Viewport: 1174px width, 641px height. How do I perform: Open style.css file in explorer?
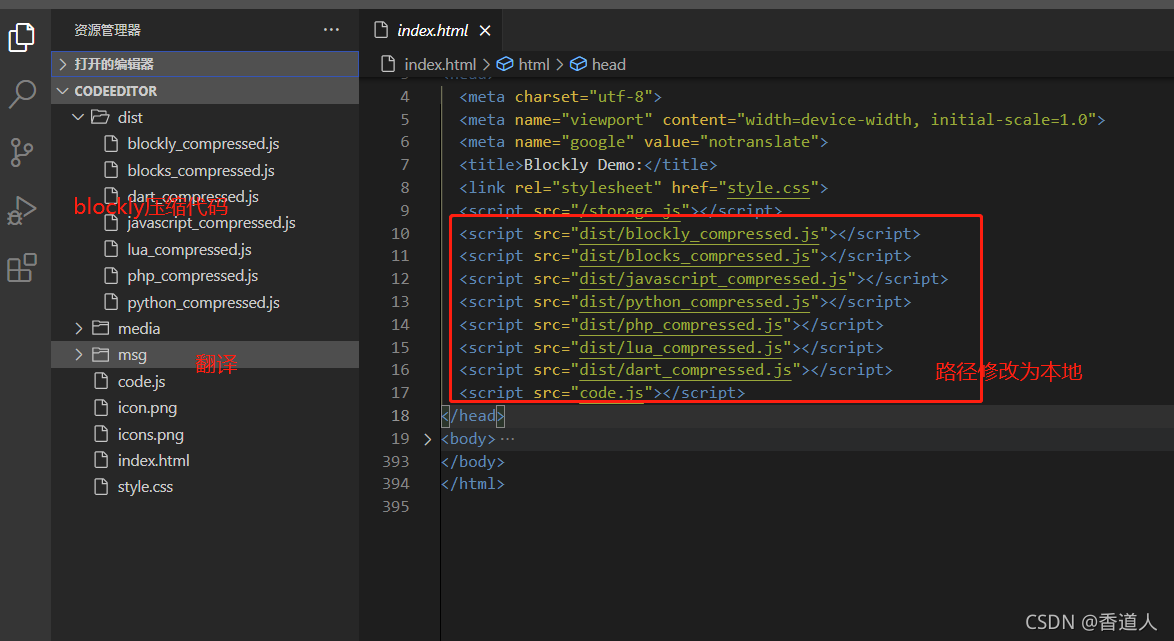[145, 487]
